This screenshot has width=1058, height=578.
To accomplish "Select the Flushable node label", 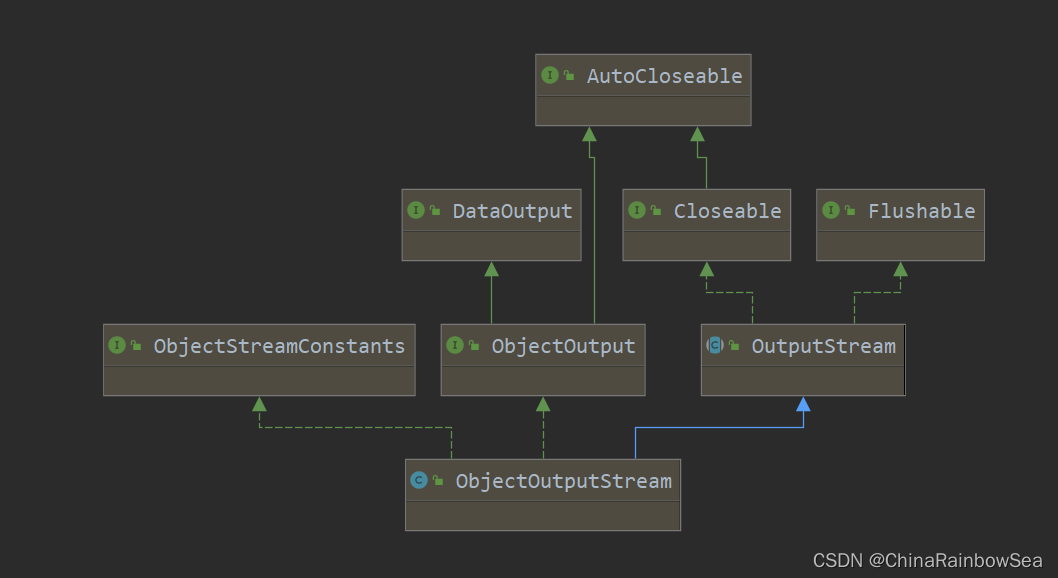I will pyautogui.click(x=921, y=211).
